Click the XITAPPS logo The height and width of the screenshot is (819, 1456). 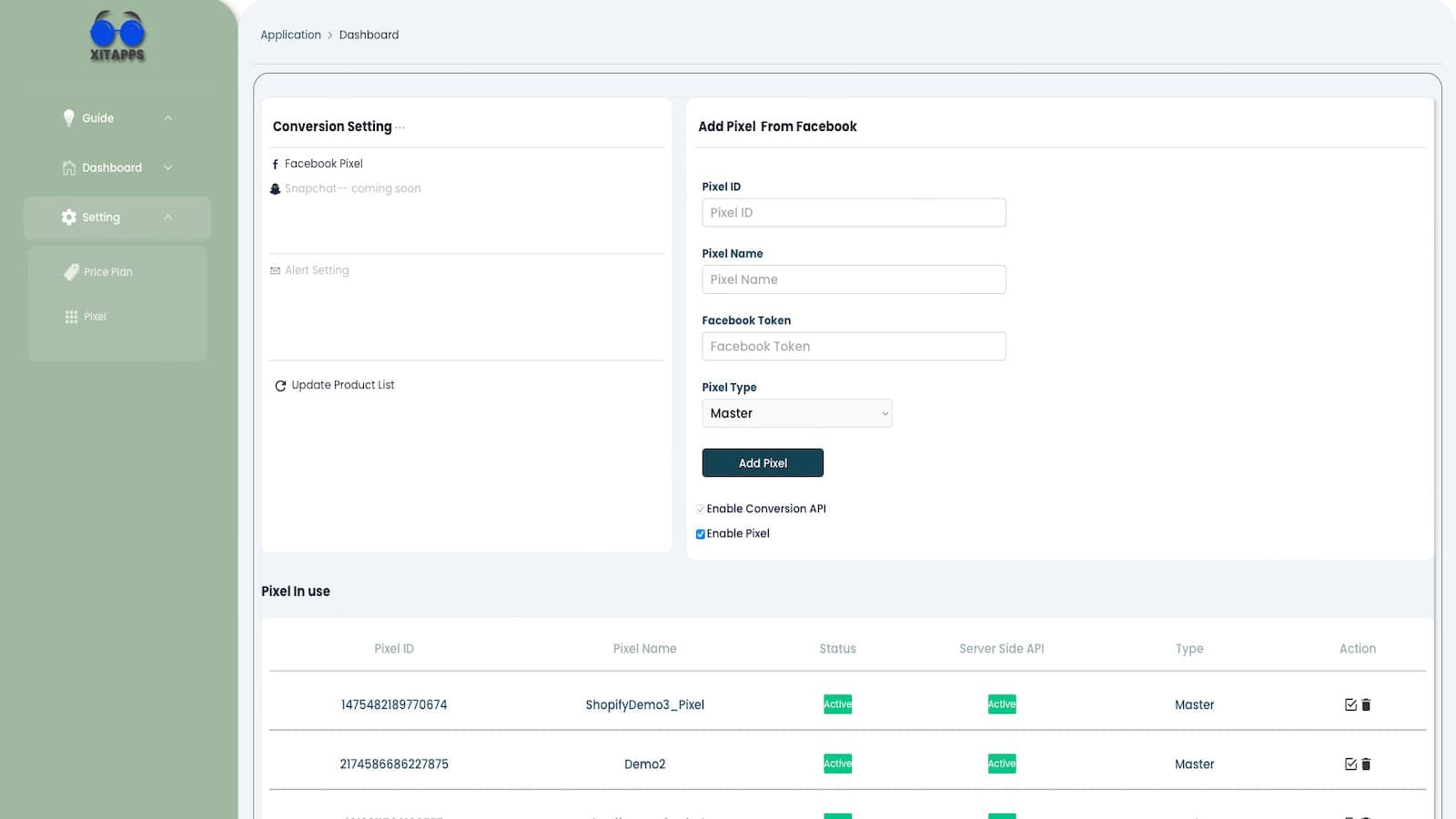coord(117,36)
